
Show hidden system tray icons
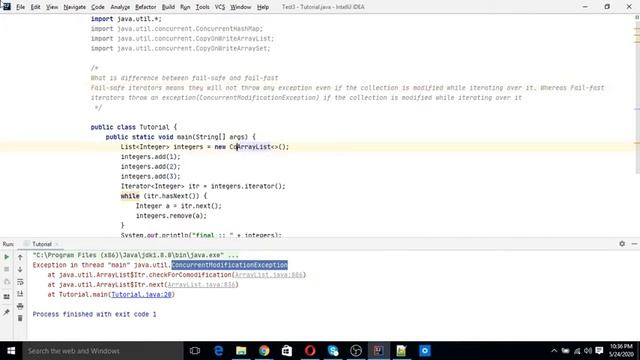(554, 351)
